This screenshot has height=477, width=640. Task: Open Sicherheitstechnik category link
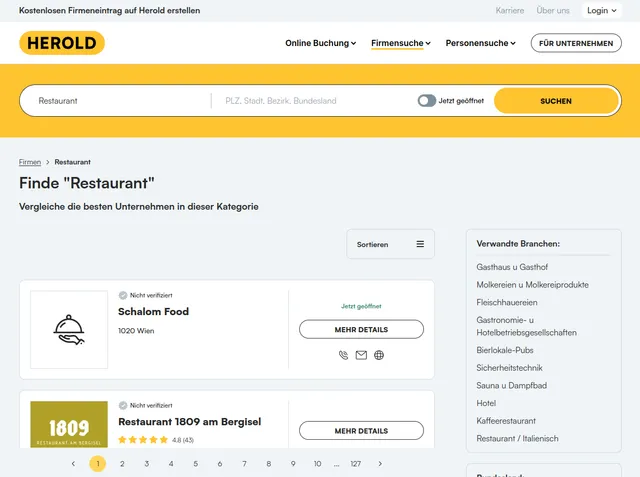tap(509, 368)
